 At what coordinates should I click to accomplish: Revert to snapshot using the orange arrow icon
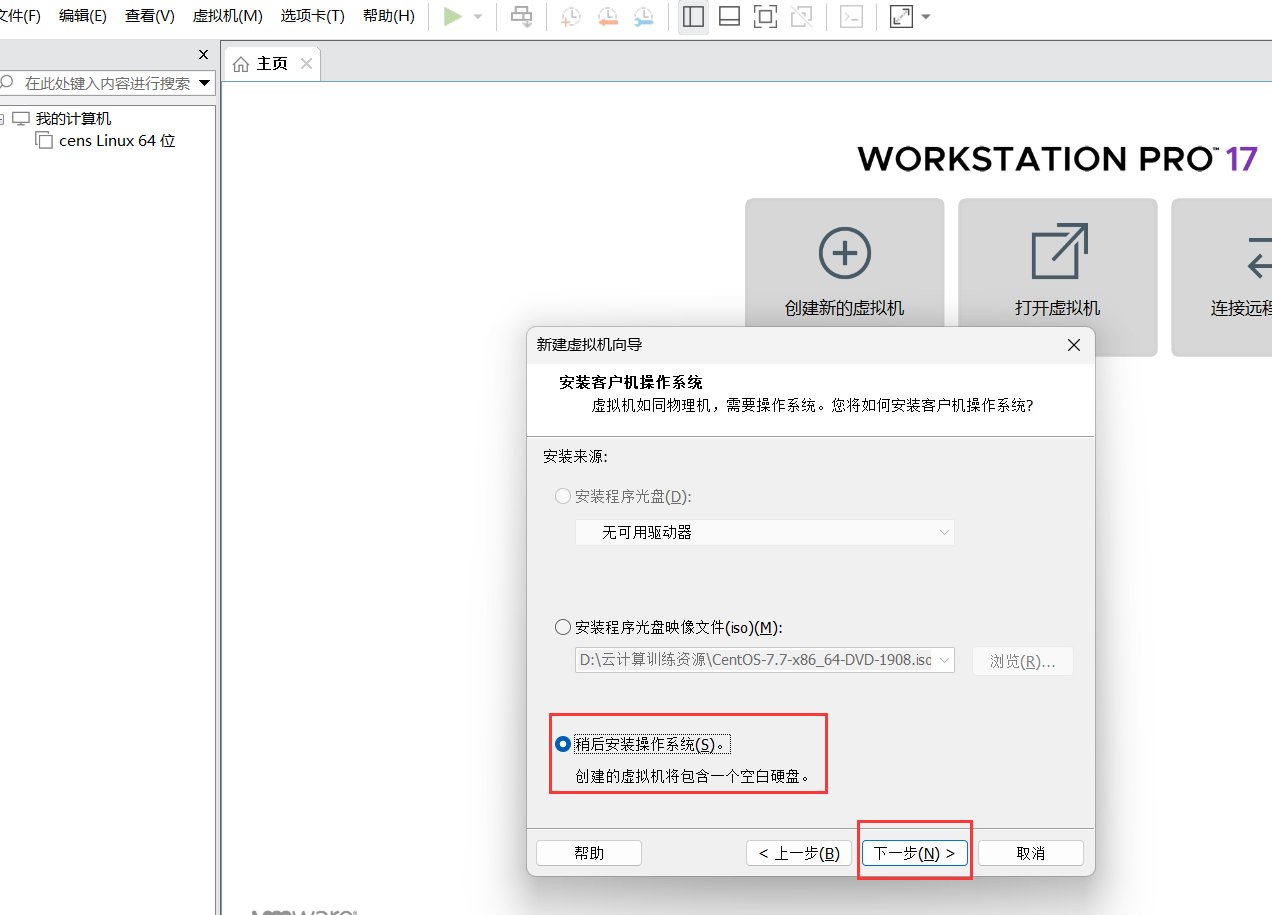click(607, 16)
